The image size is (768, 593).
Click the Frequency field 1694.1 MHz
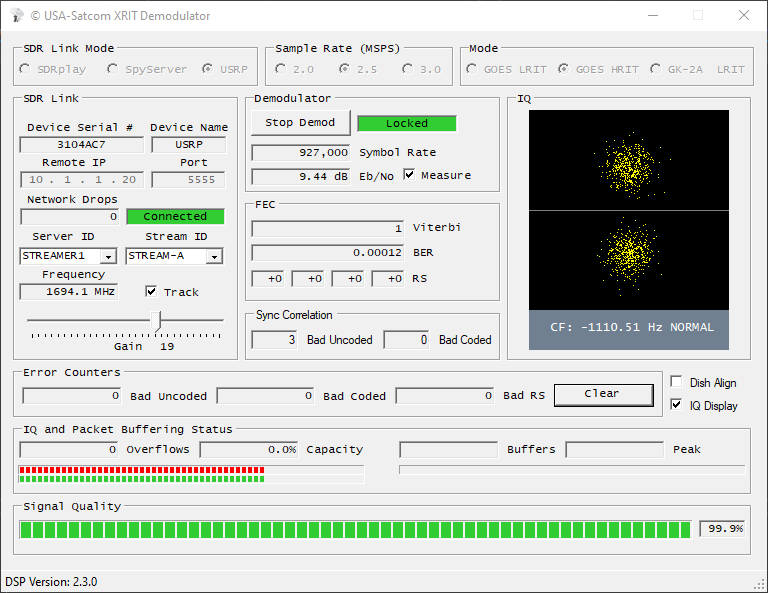(69, 292)
